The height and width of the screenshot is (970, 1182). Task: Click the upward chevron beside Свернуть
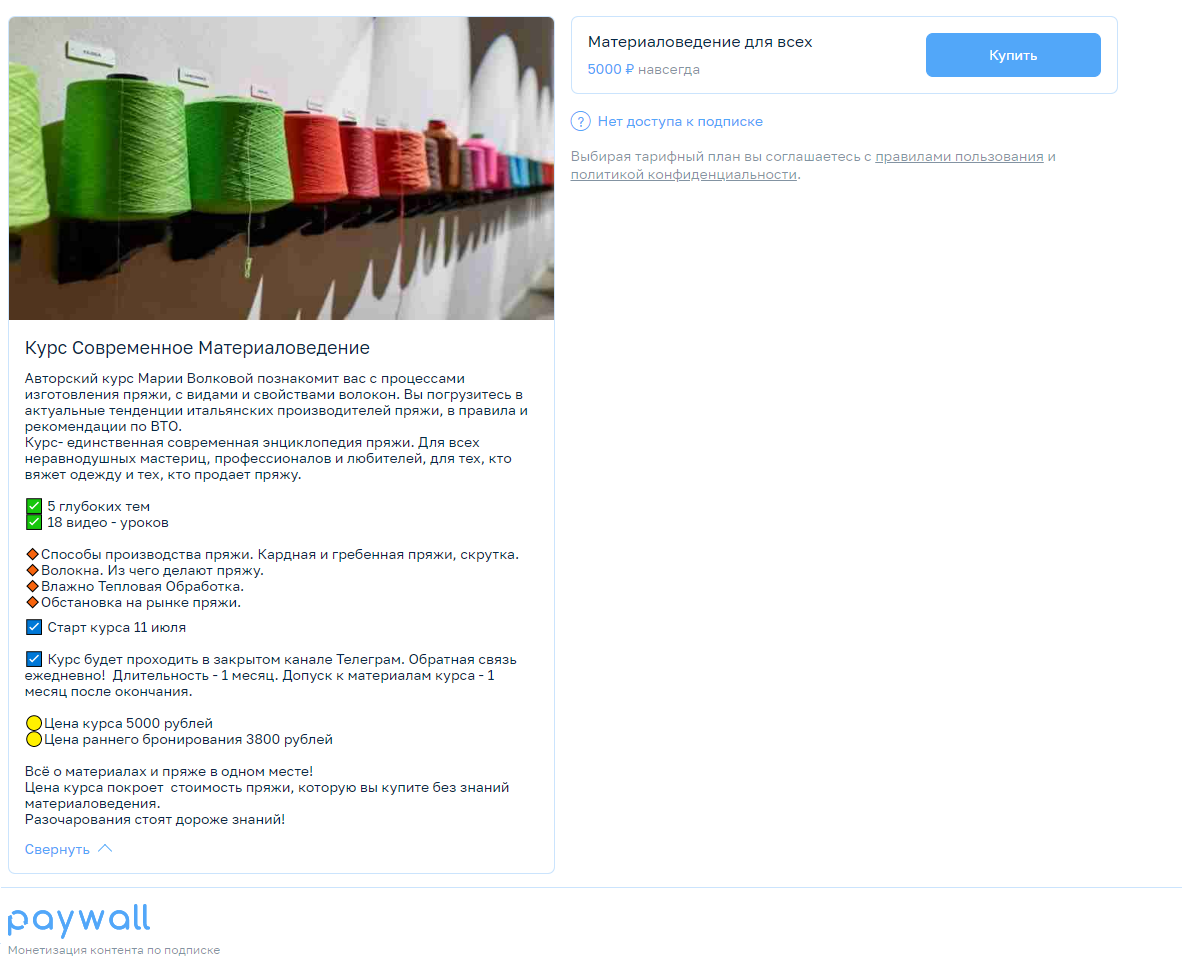click(106, 849)
